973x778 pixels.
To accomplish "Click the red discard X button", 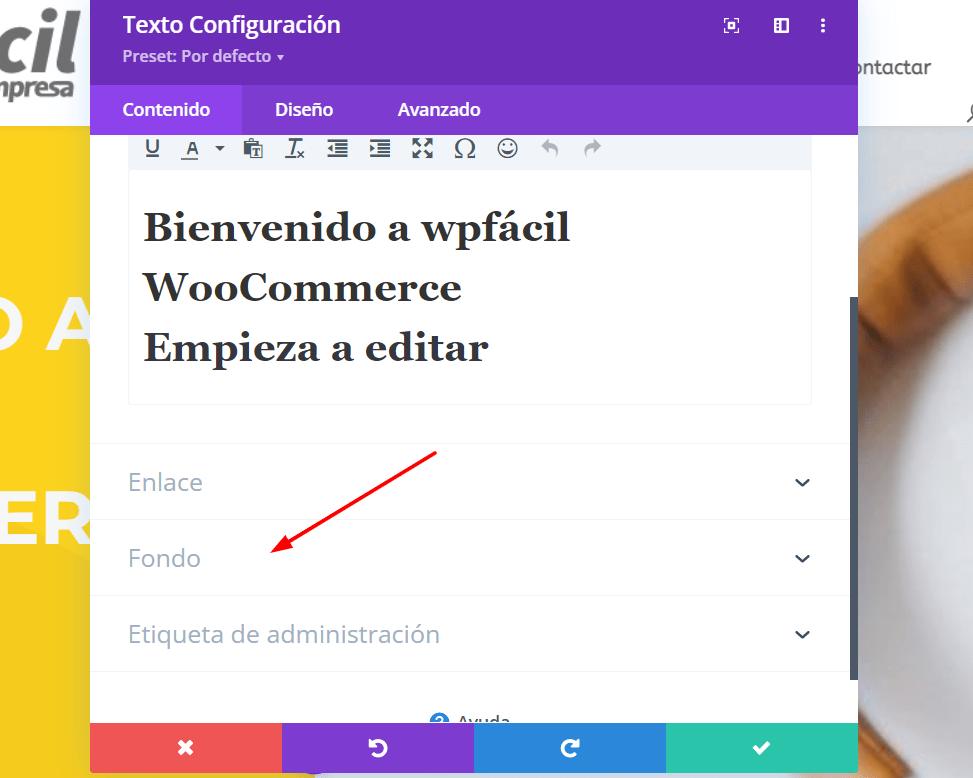I will click(186, 748).
